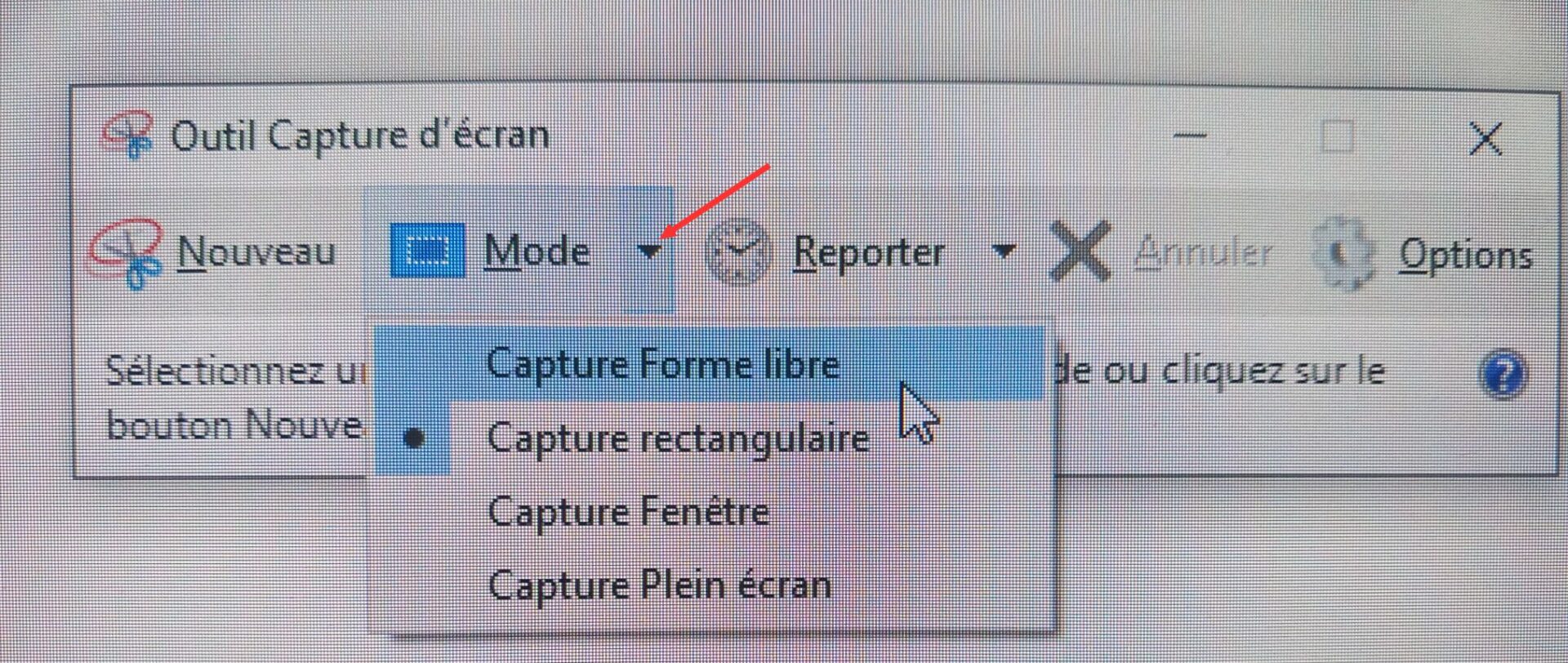Click the Annuler X icon
This screenshot has width=1568, height=663.
click(x=1080, y=252)
